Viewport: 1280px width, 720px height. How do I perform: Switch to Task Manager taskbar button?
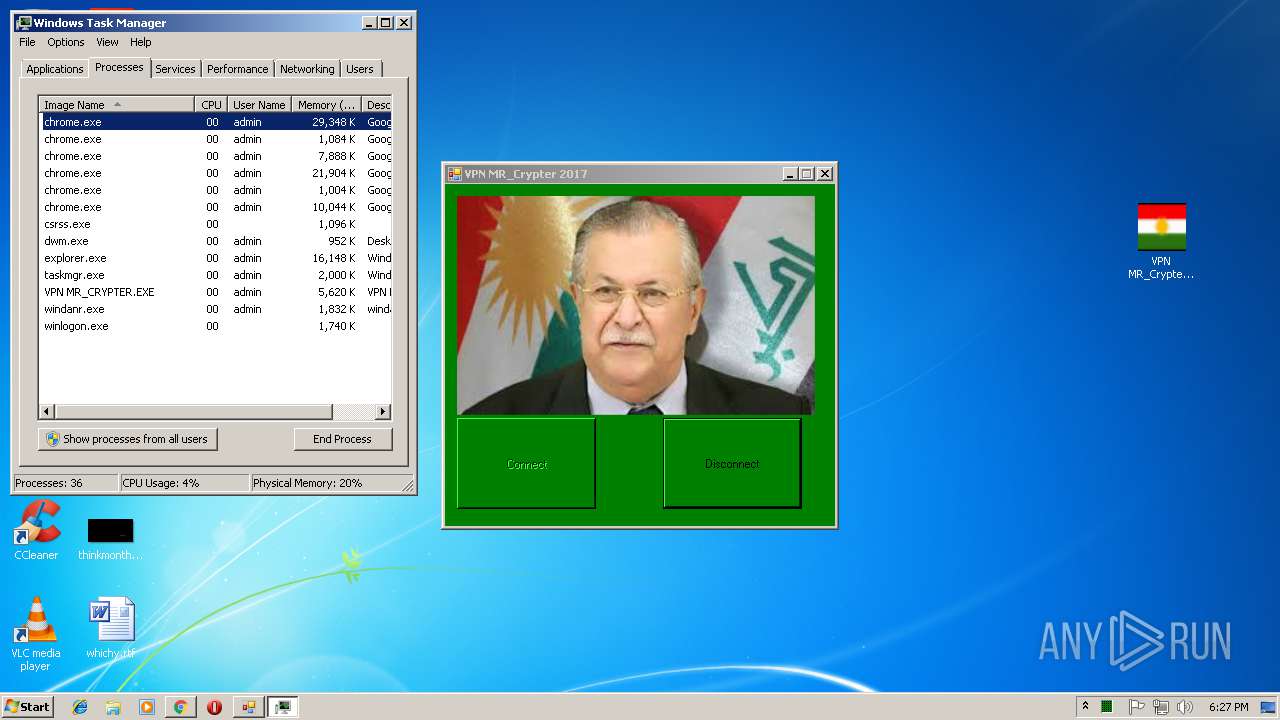(283, 707)
